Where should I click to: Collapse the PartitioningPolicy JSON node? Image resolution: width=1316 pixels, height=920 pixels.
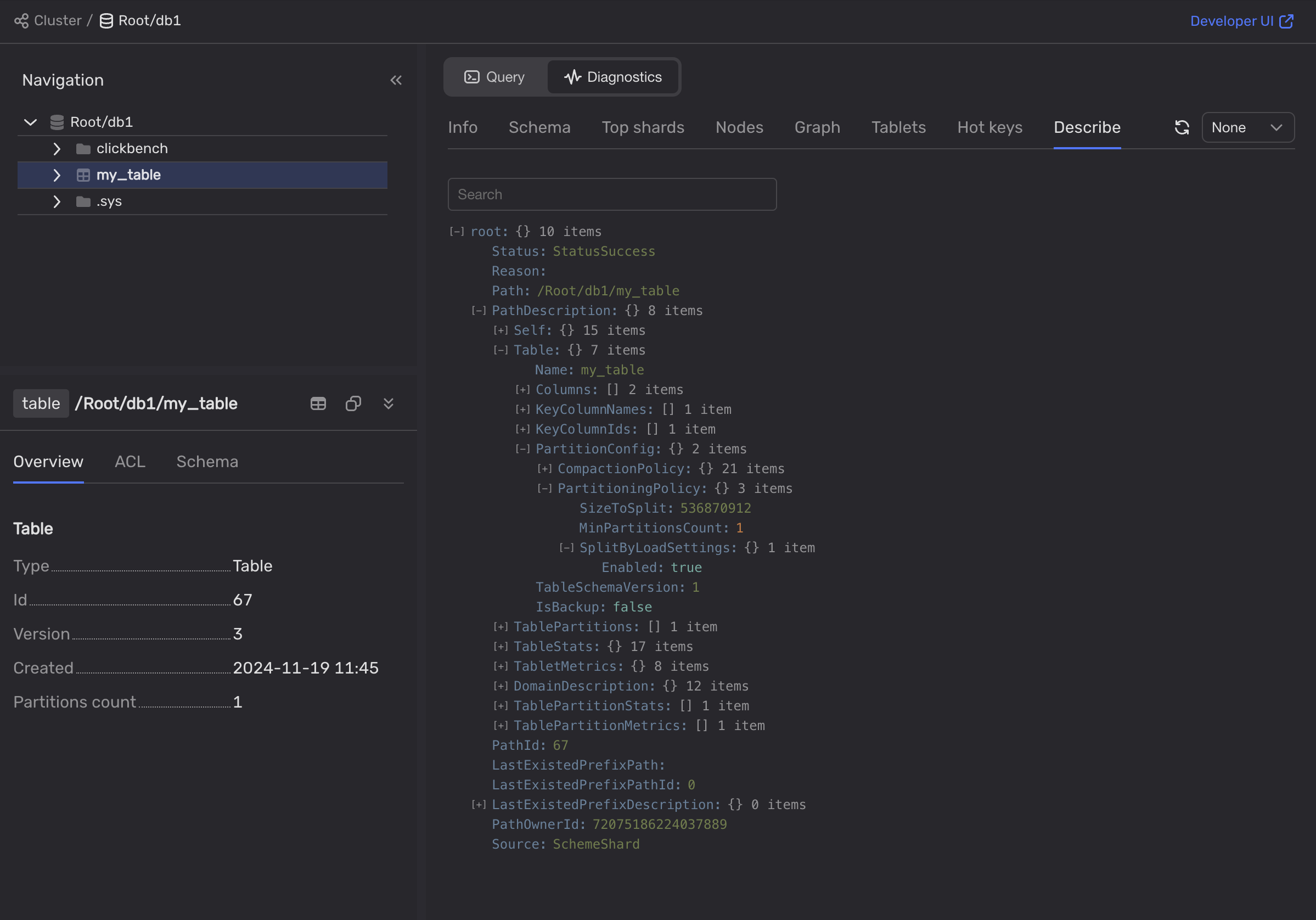tap(544, 489)
